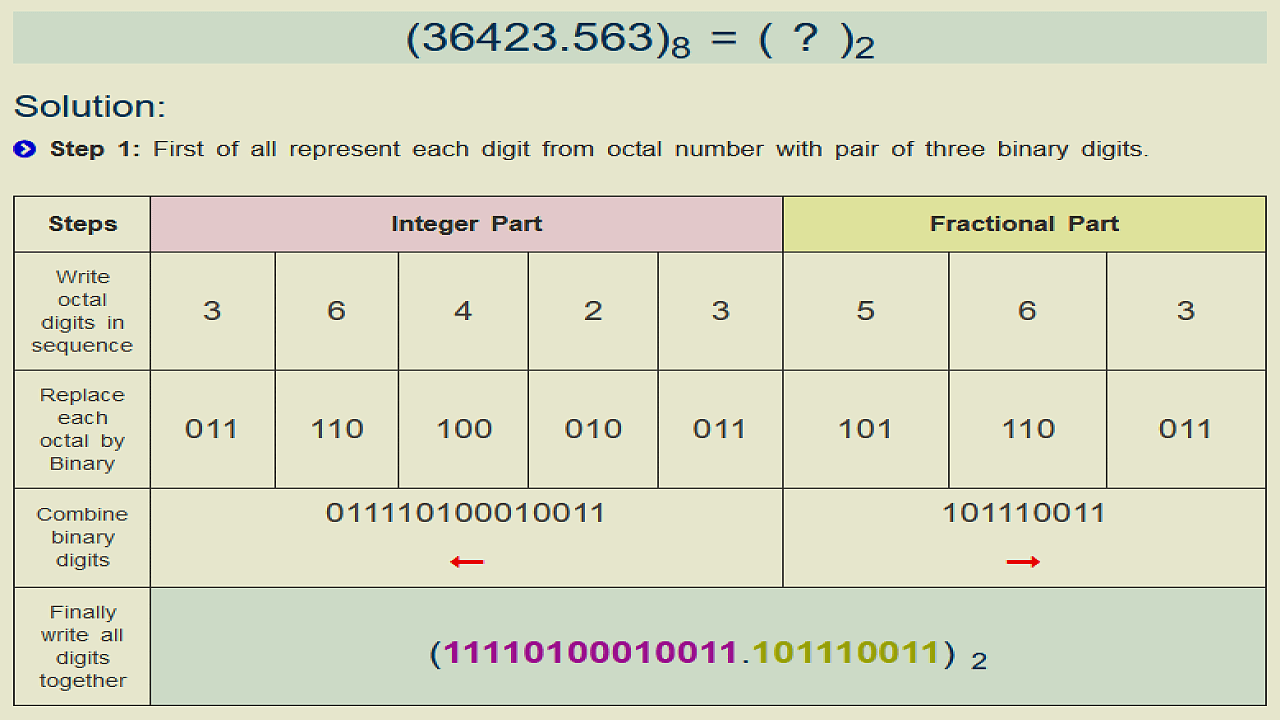Toggle the combined integer binary 011110100010011
Screen dimensions: 1280x720
[x=466, y=513]
